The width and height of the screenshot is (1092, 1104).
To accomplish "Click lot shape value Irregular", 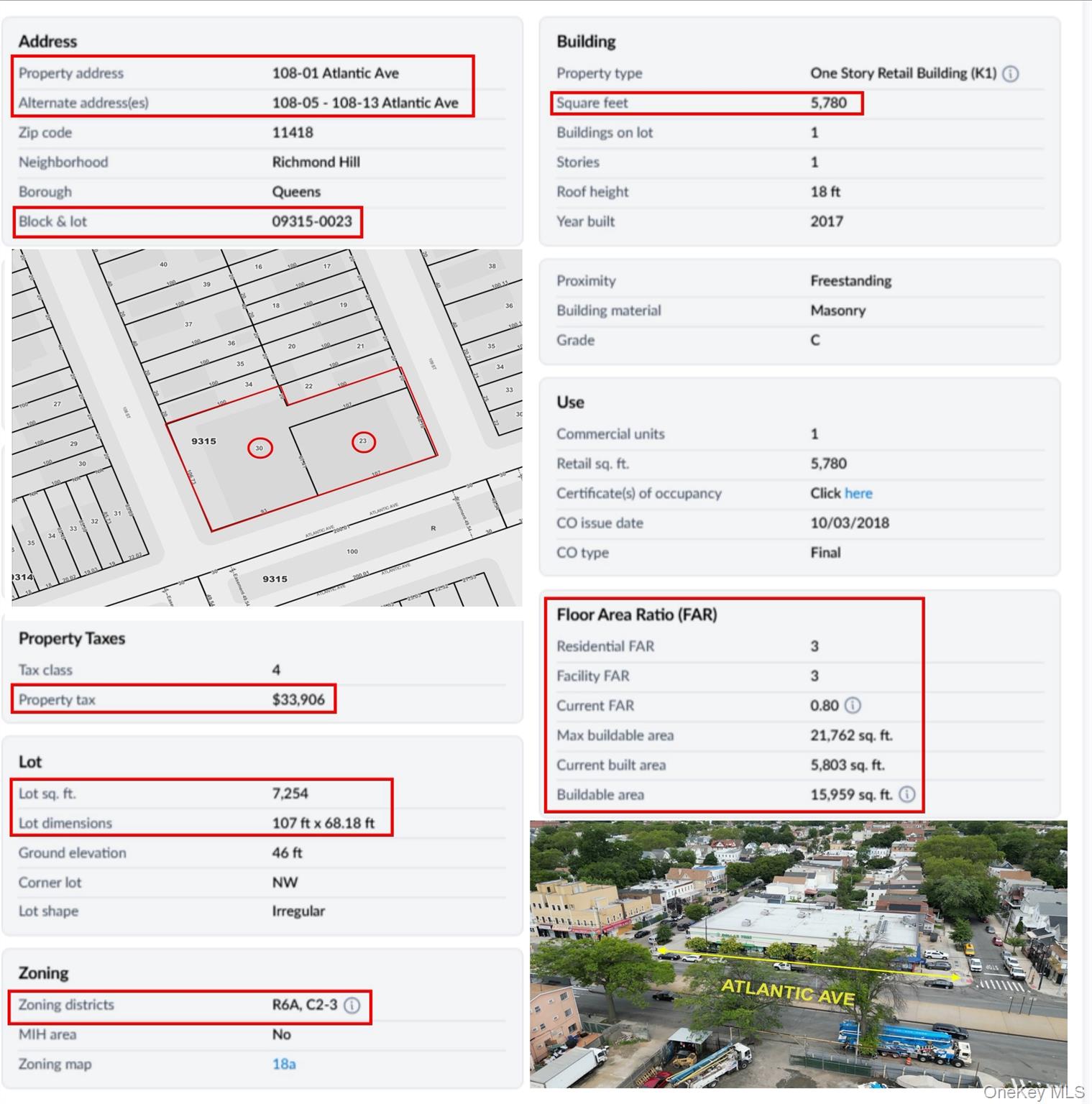I will [298, 911].
